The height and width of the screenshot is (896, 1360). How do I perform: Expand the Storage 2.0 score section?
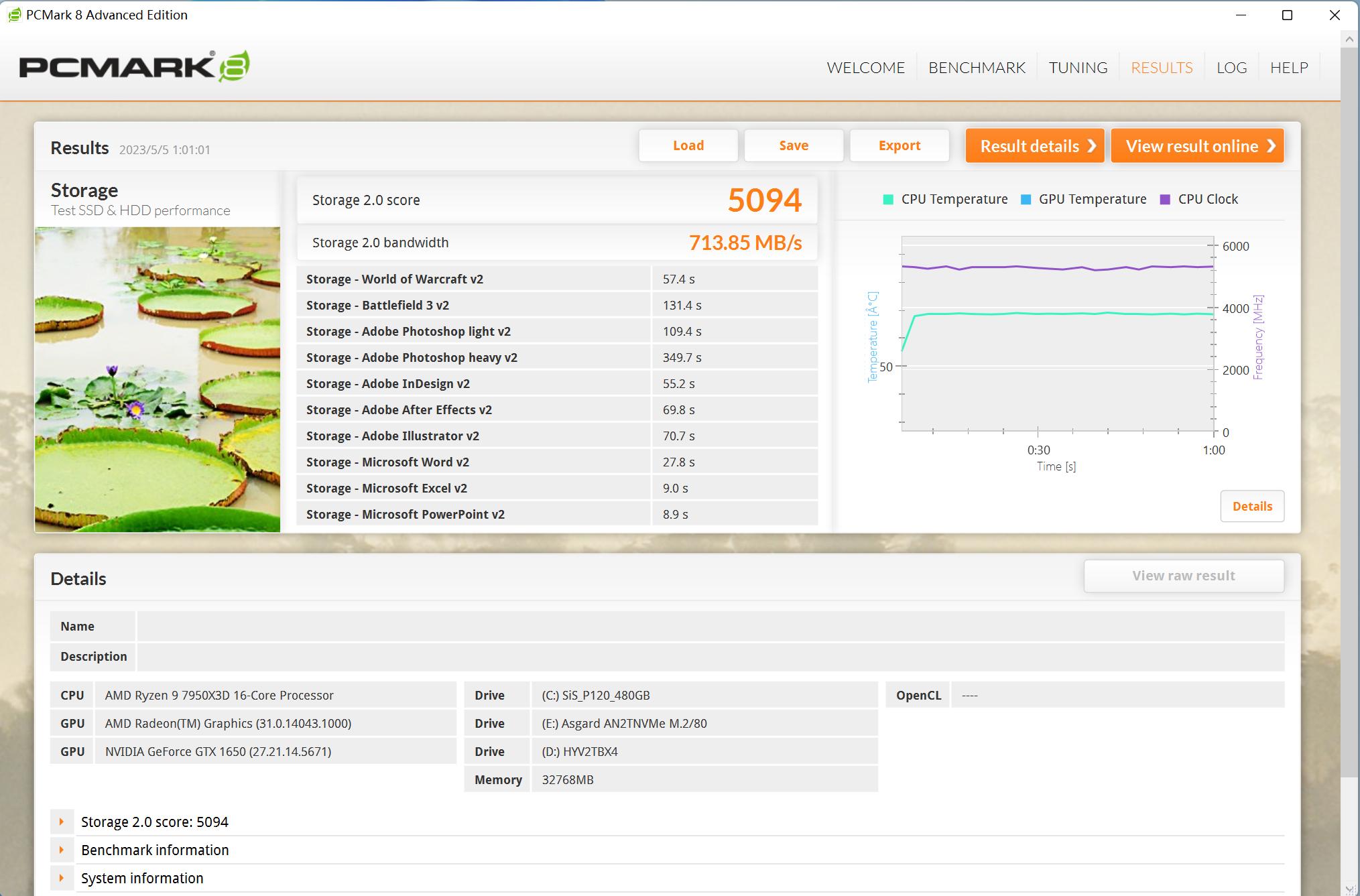(62, 822)
